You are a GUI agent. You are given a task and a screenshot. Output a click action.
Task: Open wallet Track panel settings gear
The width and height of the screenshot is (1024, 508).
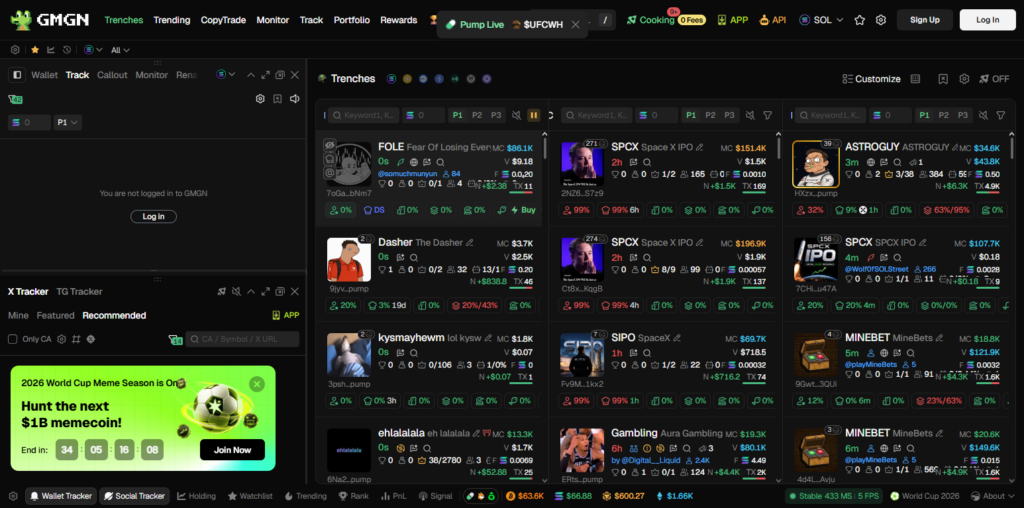click(260, 99)
